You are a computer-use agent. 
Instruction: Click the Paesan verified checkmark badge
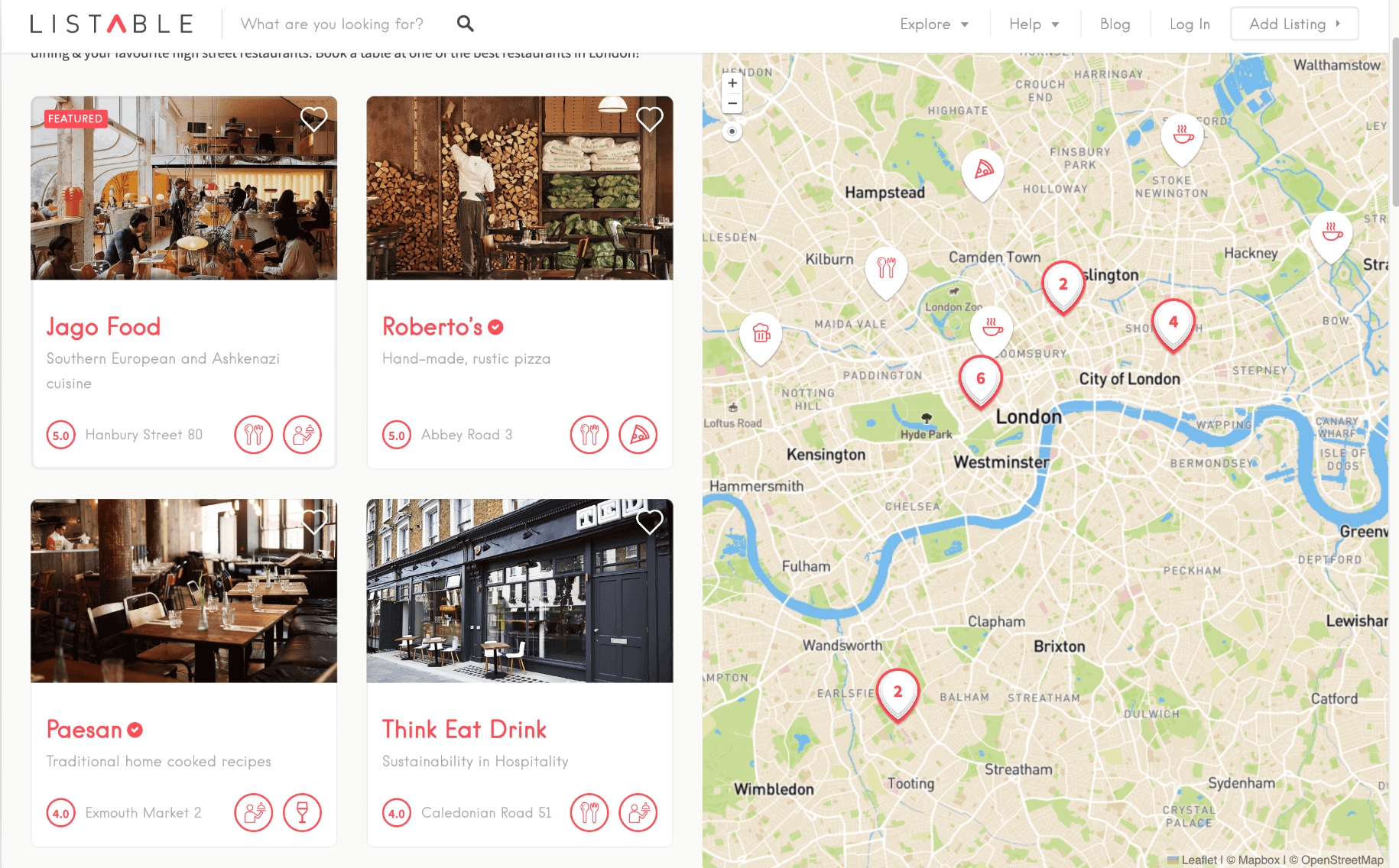(x=135, y=730)
